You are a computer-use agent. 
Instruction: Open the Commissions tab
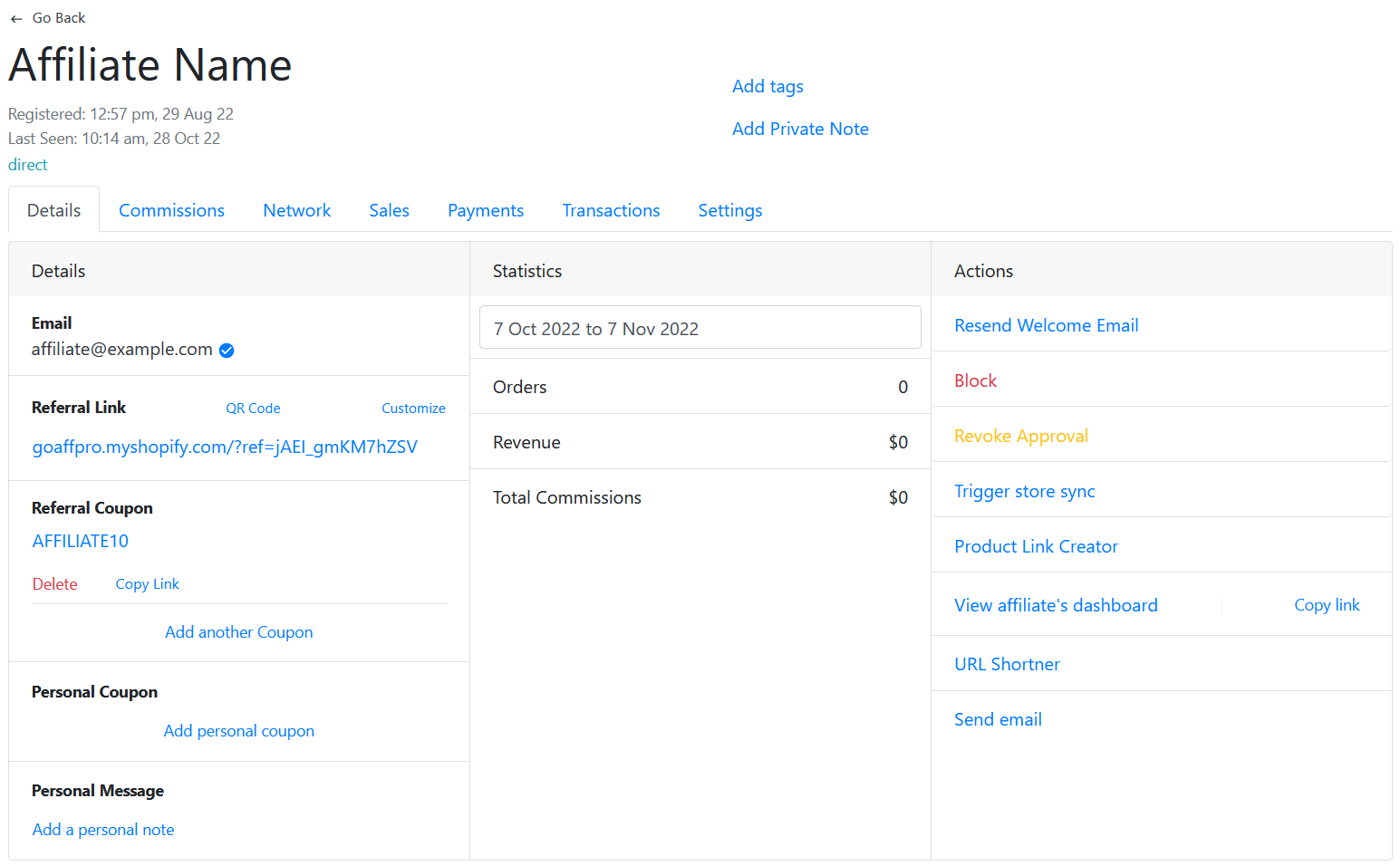171,210
